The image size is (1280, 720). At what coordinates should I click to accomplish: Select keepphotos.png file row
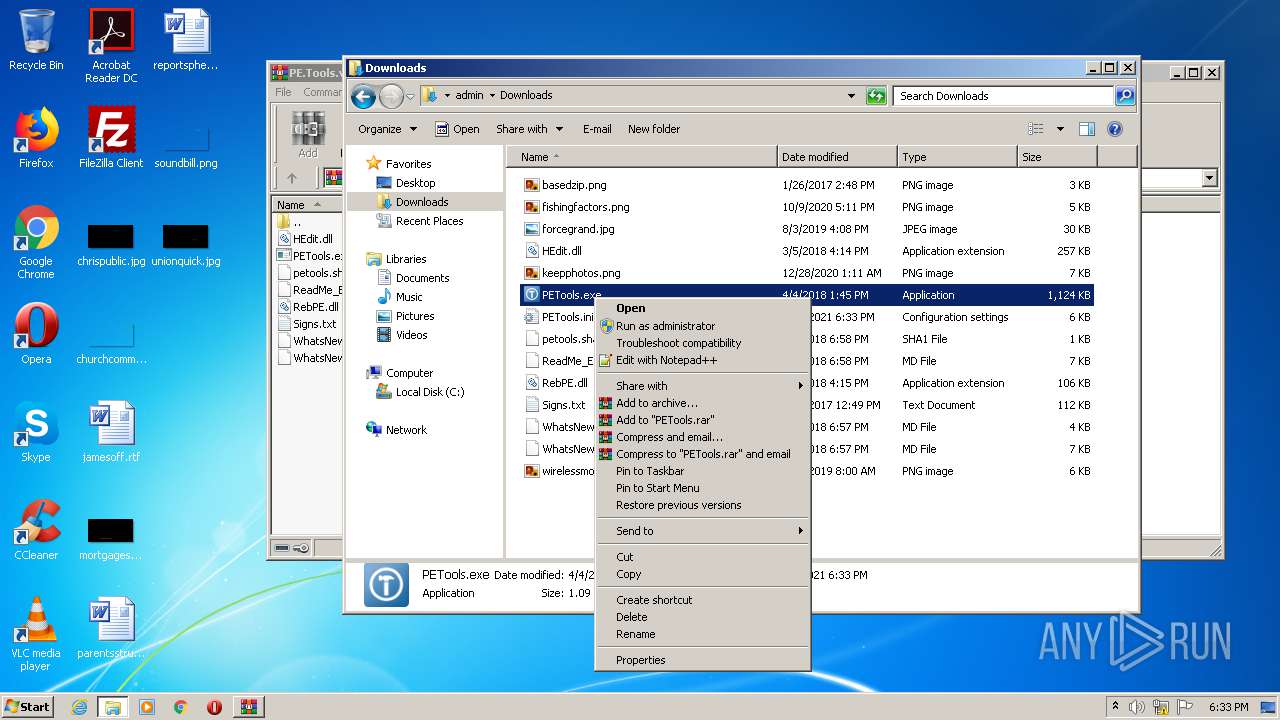[x=807, y=273]
